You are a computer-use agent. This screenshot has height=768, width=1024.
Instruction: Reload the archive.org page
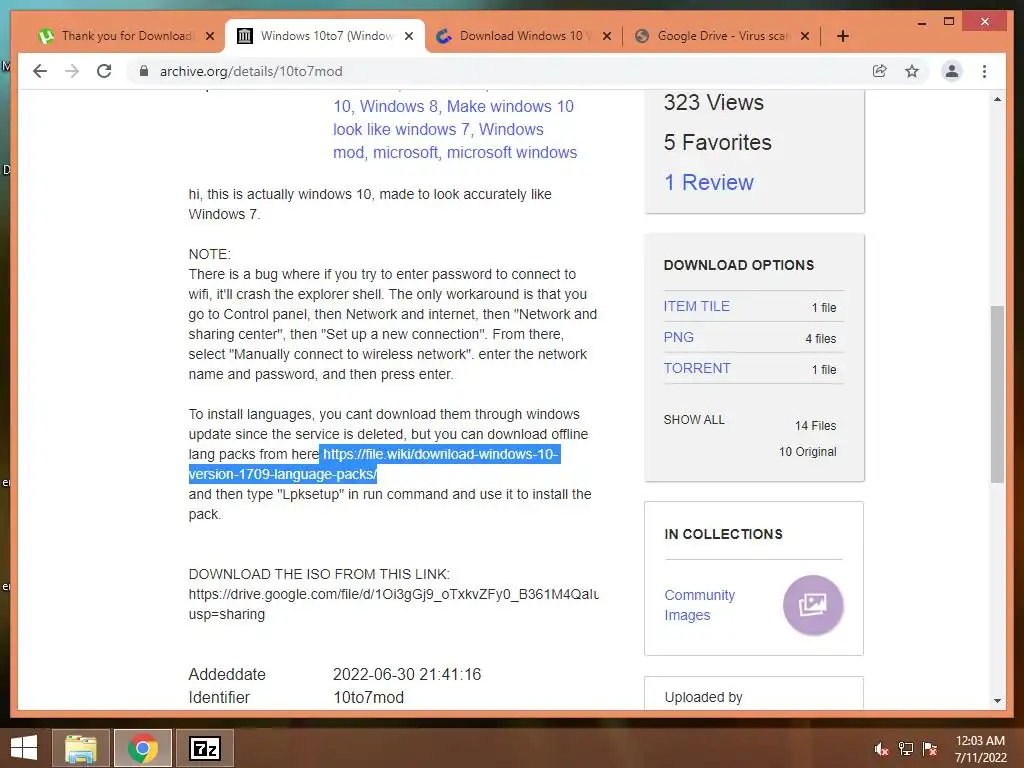click(104, 71)
